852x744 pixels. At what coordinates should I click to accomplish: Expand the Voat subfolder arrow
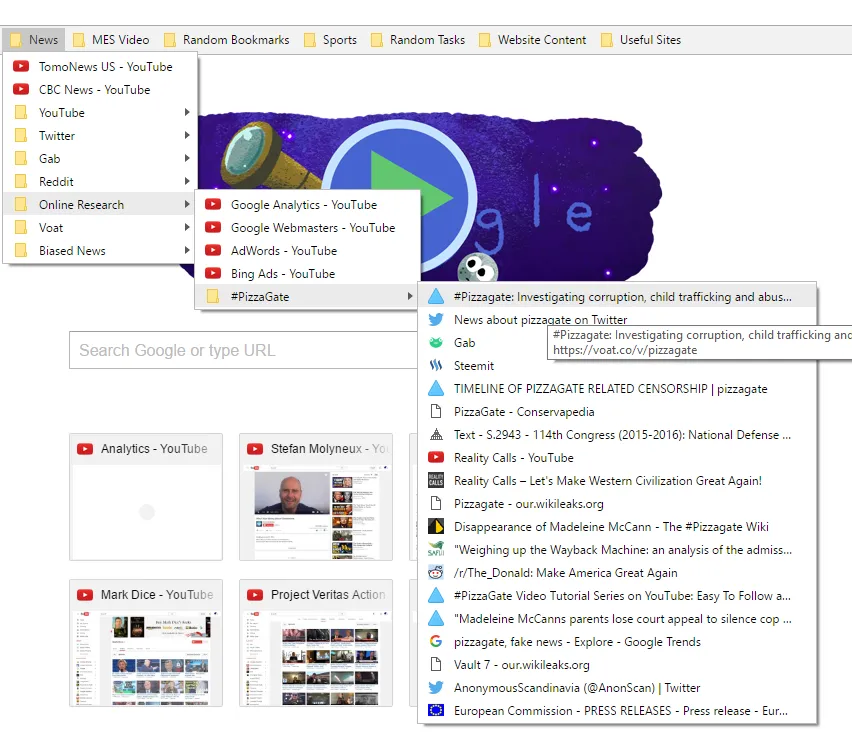tap(187, 227)
